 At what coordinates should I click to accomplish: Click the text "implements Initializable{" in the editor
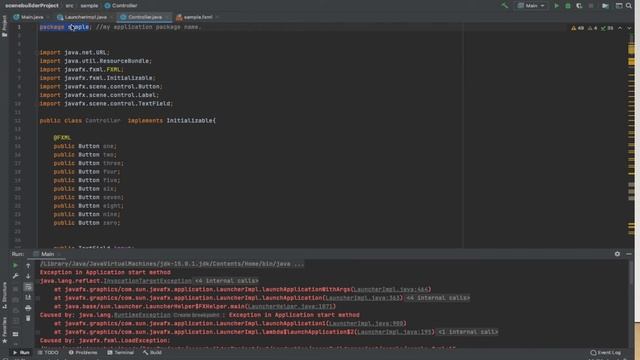172,120
